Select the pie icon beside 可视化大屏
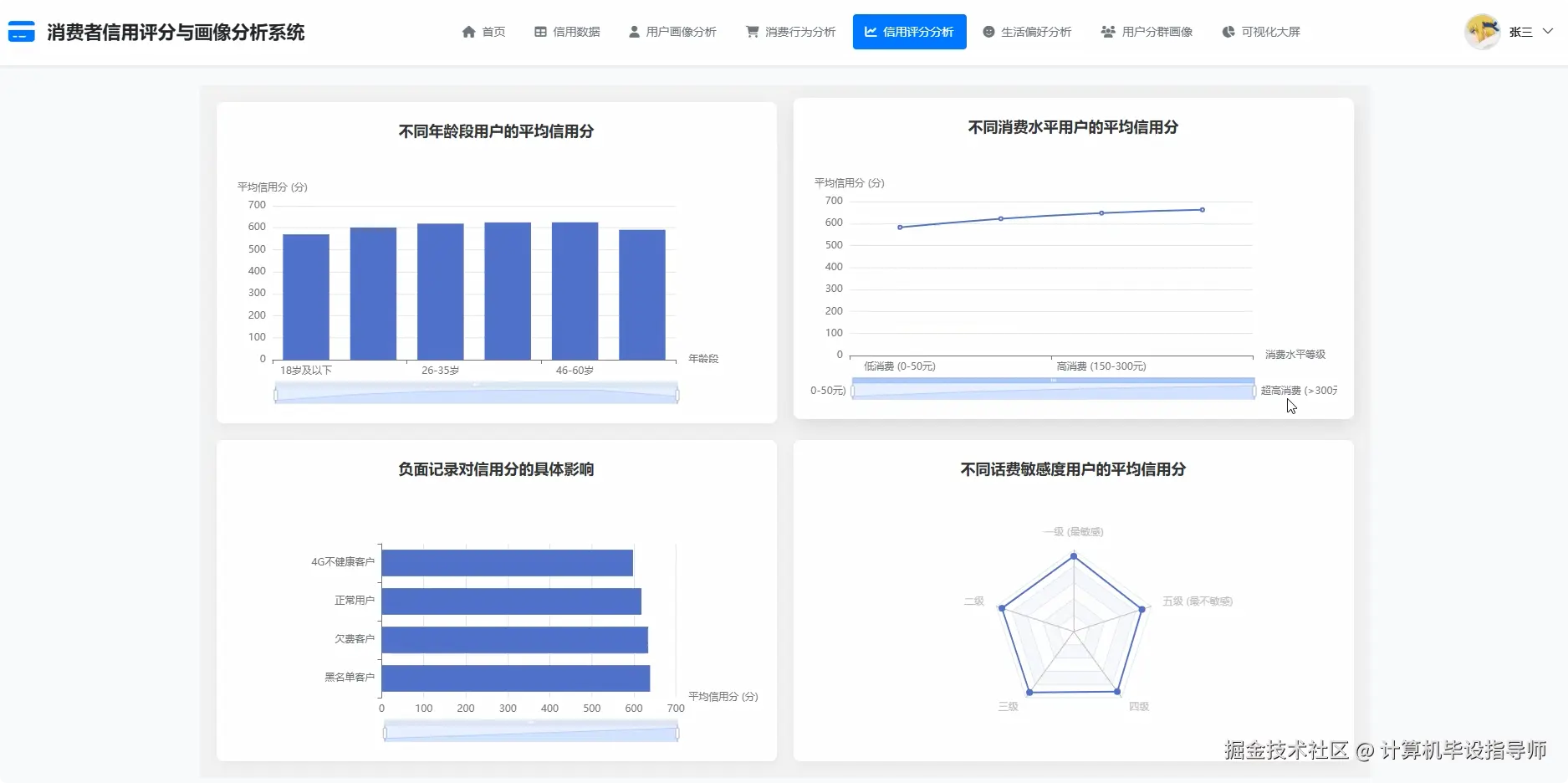This screenshot has height=783, width=1568. [x=1227, y=31]
